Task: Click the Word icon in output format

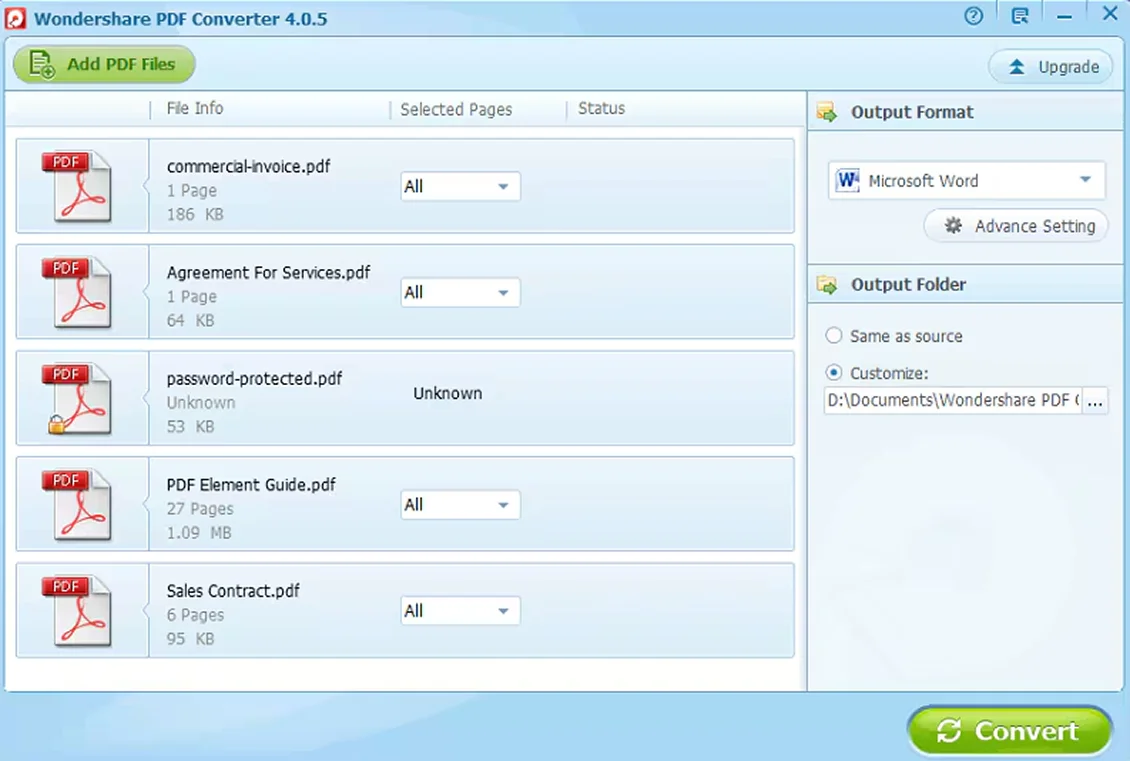Action: pos(848,180)
